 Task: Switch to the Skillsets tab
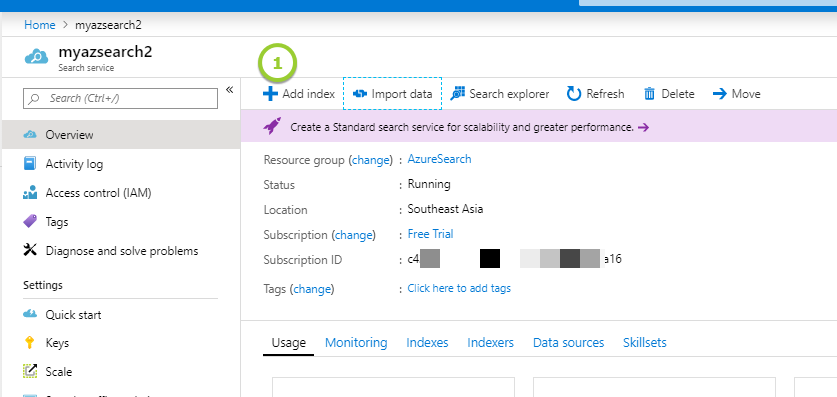click(645, 343)
